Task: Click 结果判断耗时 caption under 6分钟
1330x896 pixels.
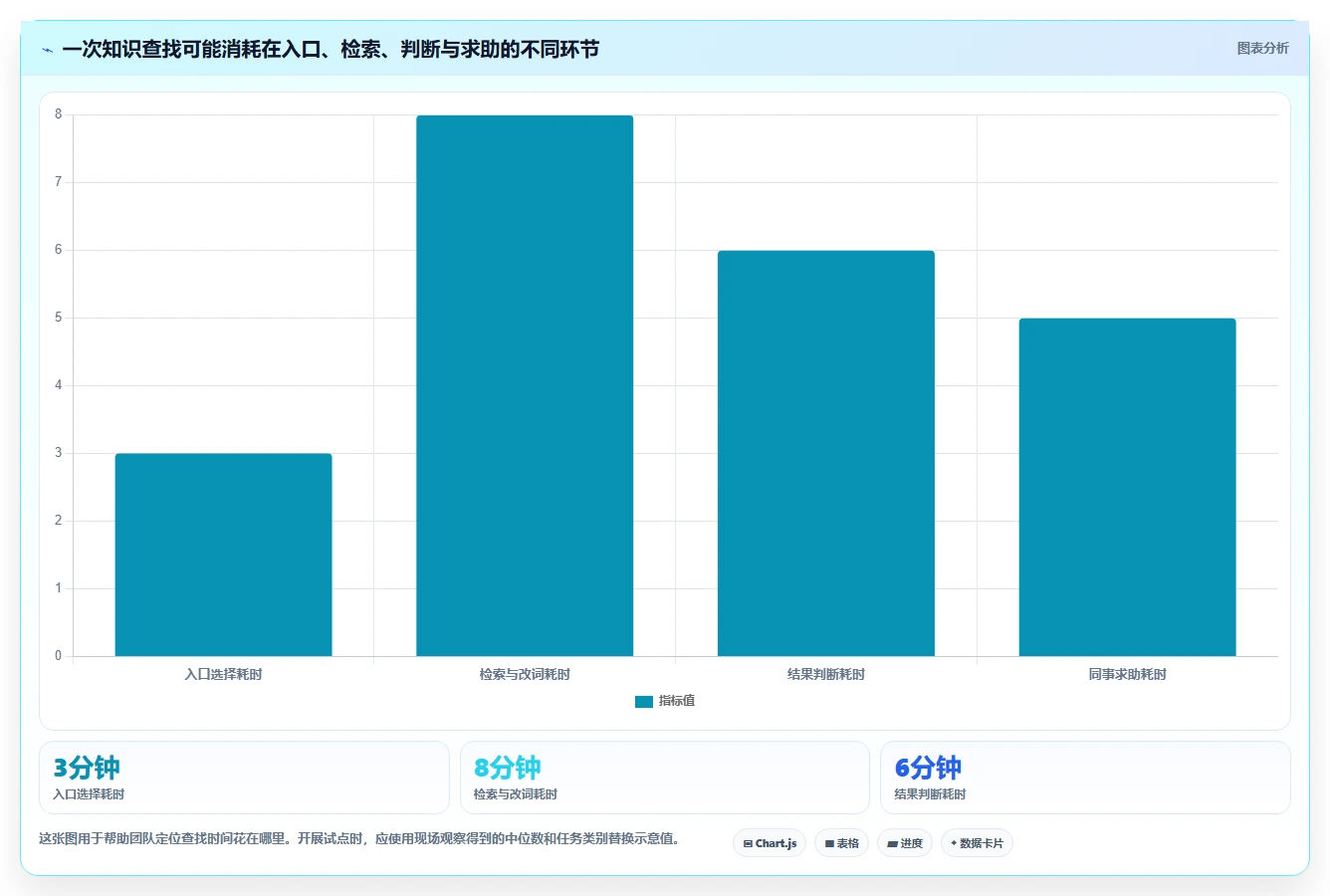Action: tap(930, 794)
